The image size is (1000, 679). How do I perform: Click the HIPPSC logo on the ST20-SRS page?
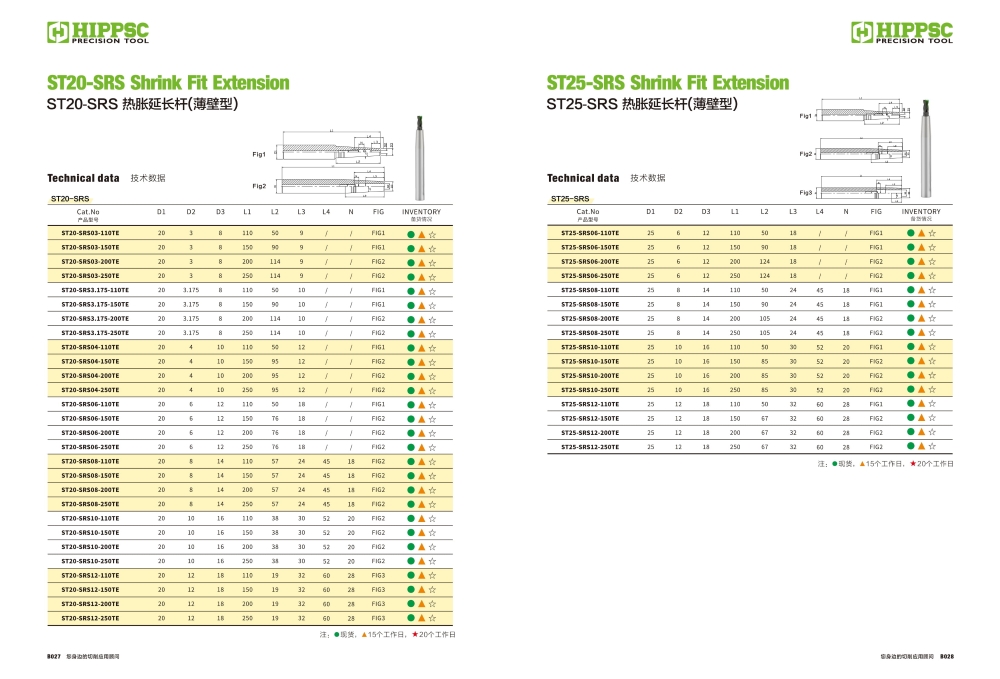(98, 33)
